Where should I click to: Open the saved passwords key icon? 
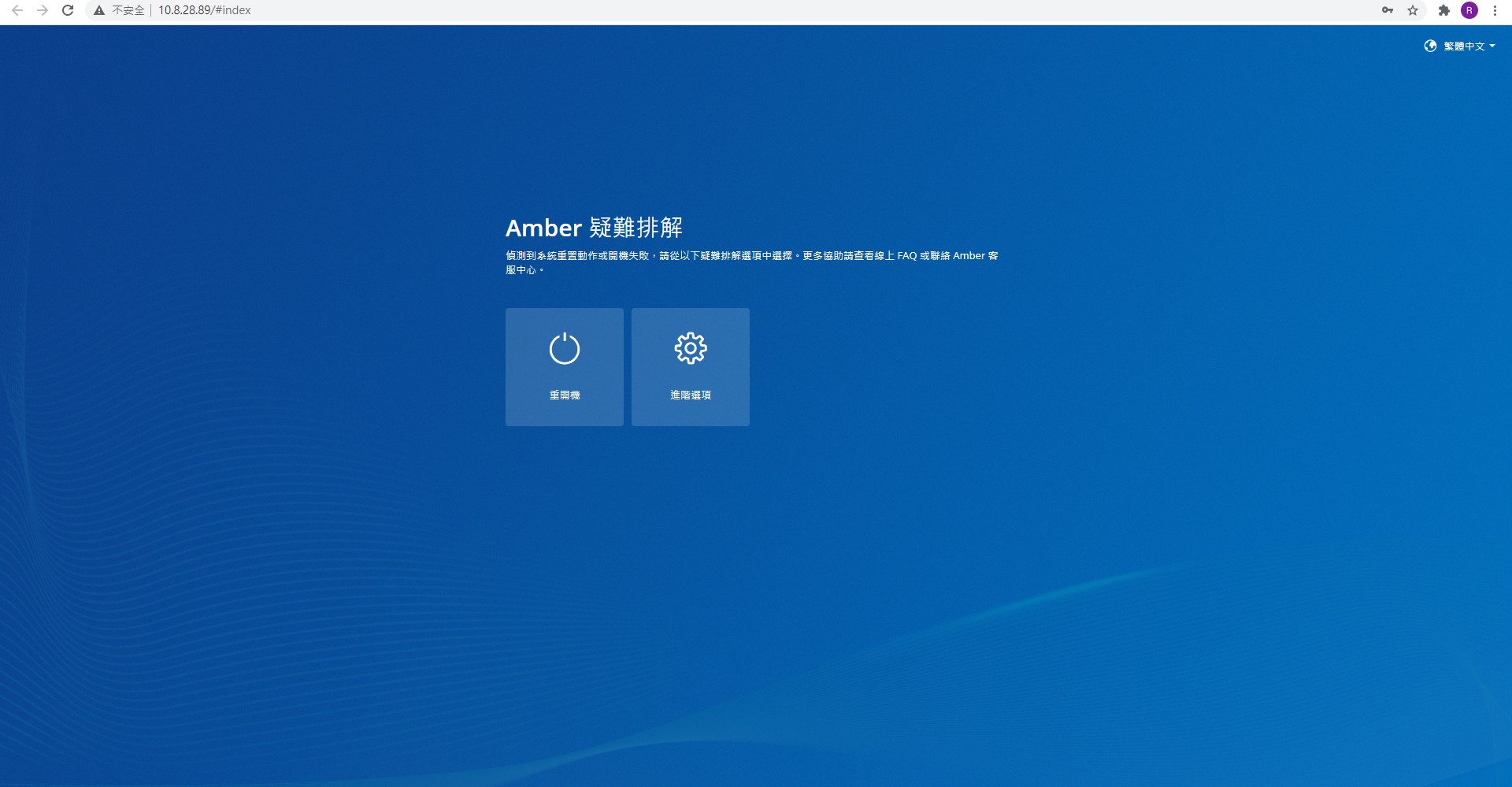1388,10
